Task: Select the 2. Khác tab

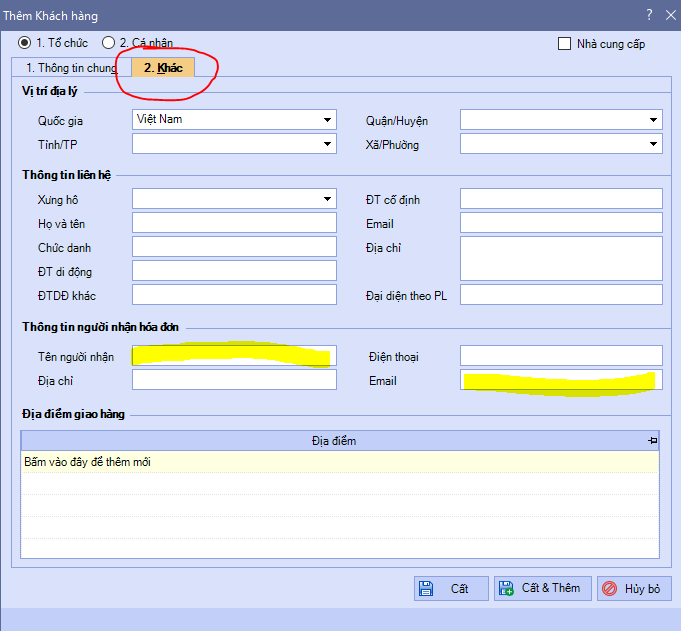Action: click(163, 68)
